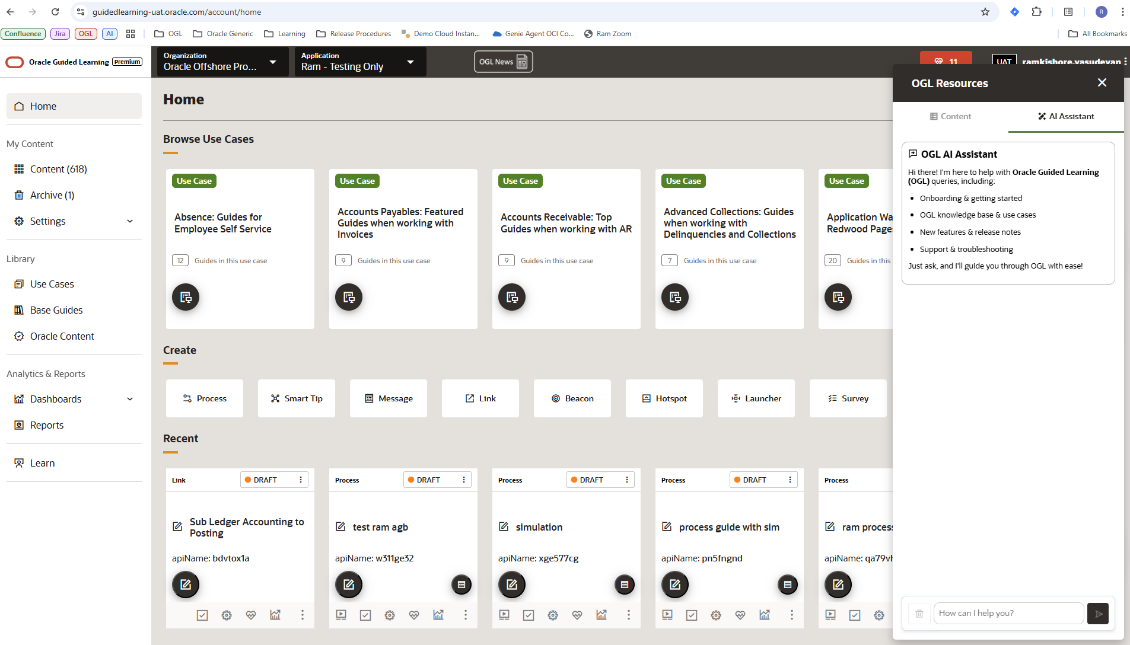Create a new Hotspot
The width and height of the screenshot is (1130, 645).
point(664,399)
